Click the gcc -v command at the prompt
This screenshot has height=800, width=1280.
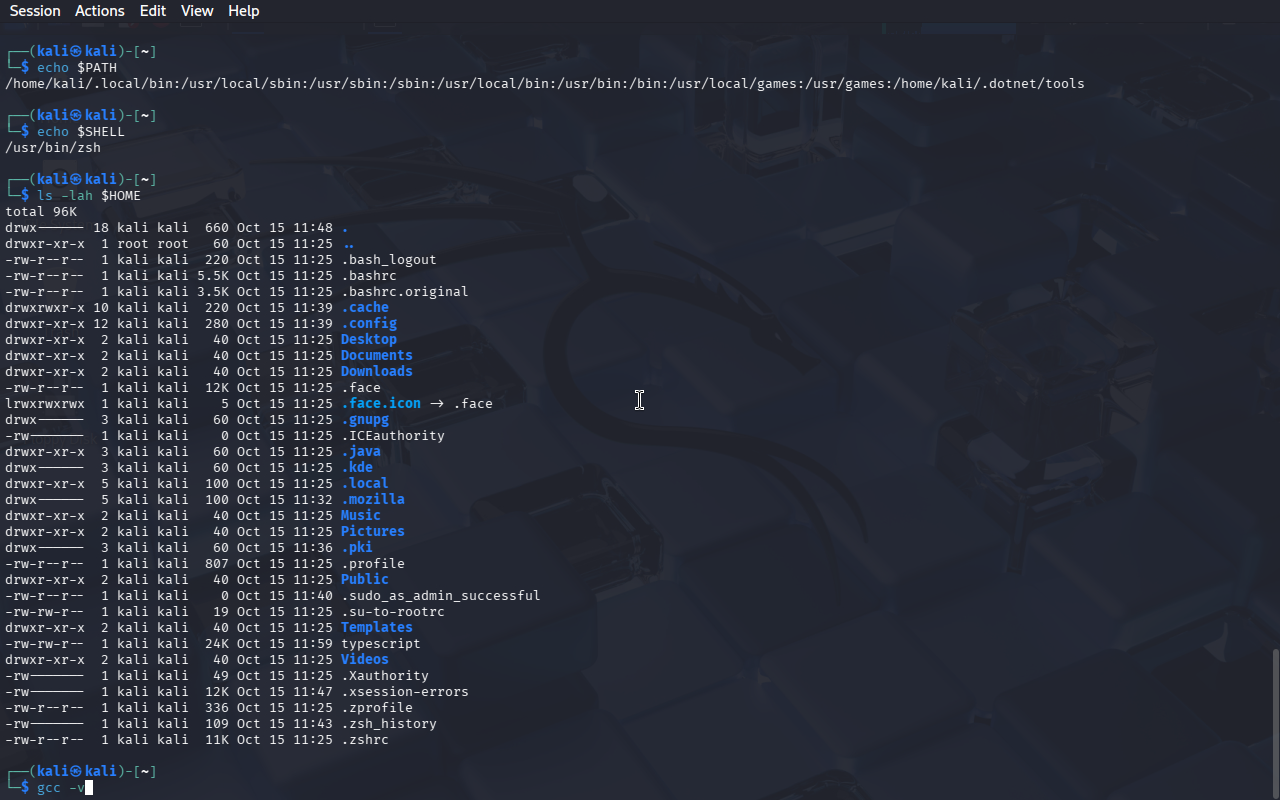click(x=64, y=788)
